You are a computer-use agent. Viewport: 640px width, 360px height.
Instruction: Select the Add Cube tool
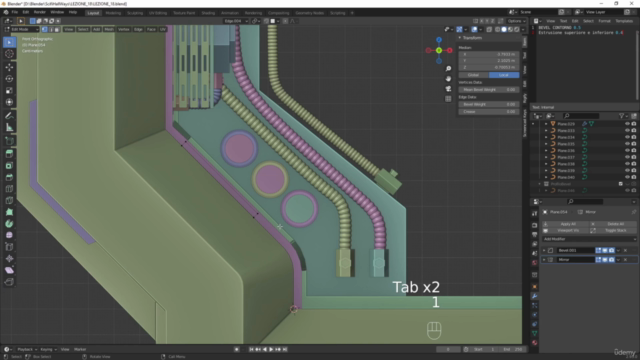pos(9,141)
